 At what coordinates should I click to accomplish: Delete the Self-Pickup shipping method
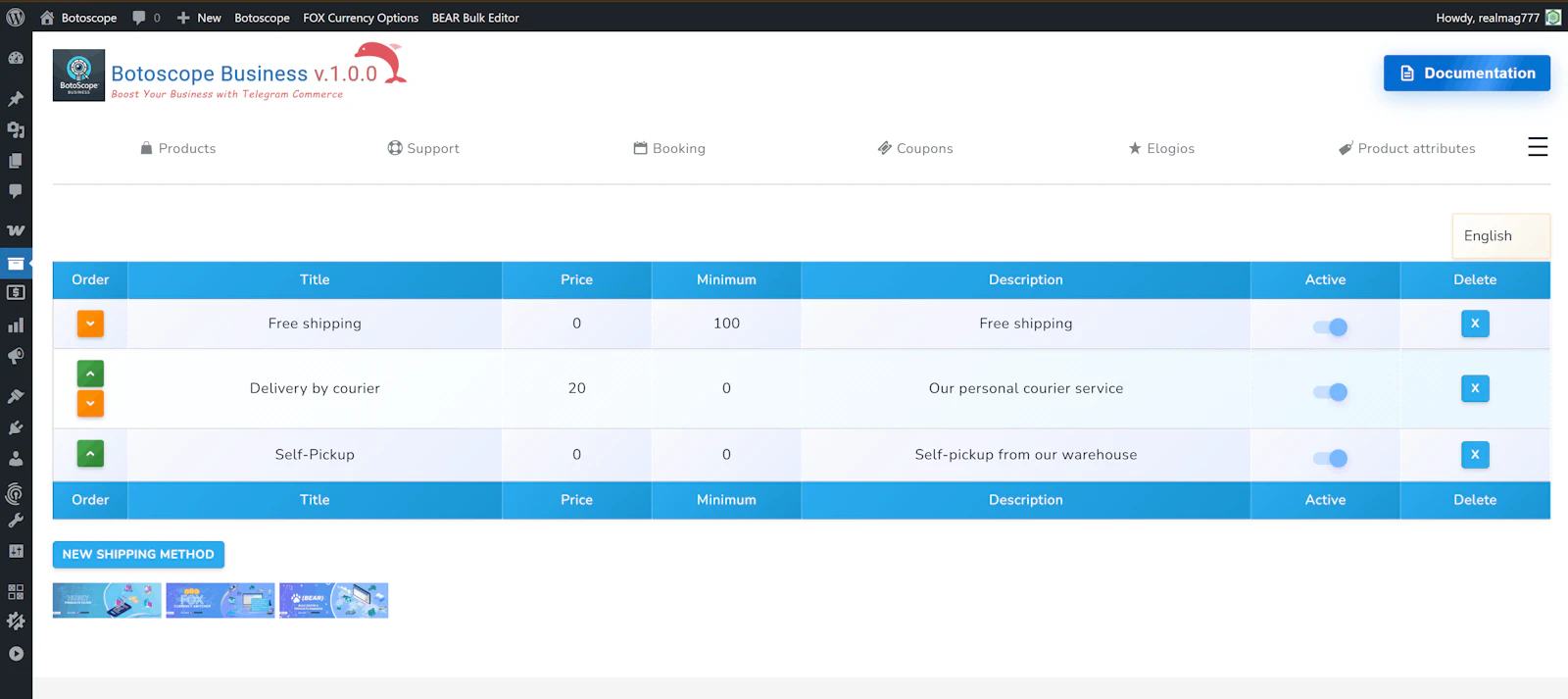[x=1475, y=455]
